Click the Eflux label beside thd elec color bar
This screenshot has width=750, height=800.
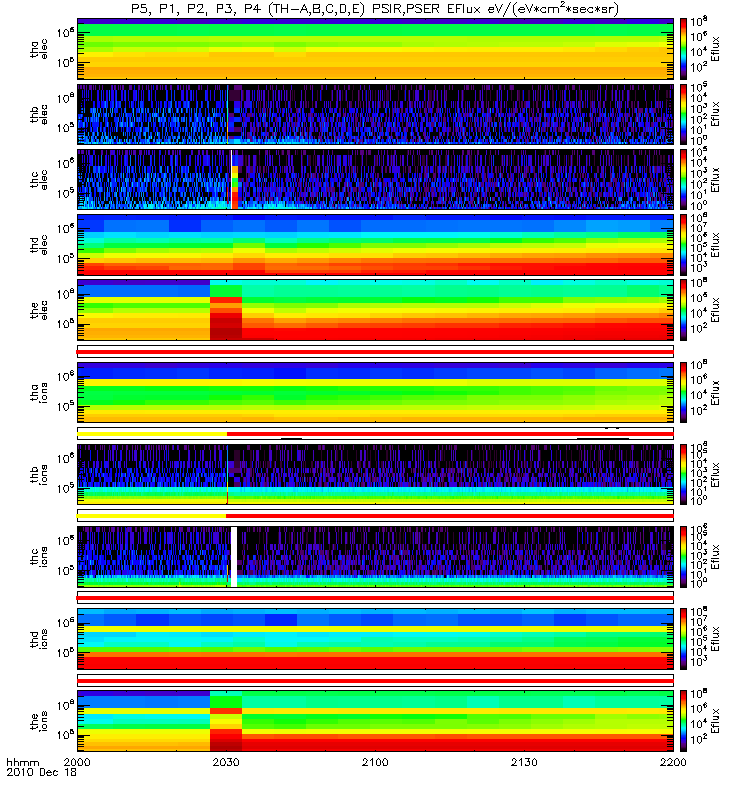[x=715, y=245]
